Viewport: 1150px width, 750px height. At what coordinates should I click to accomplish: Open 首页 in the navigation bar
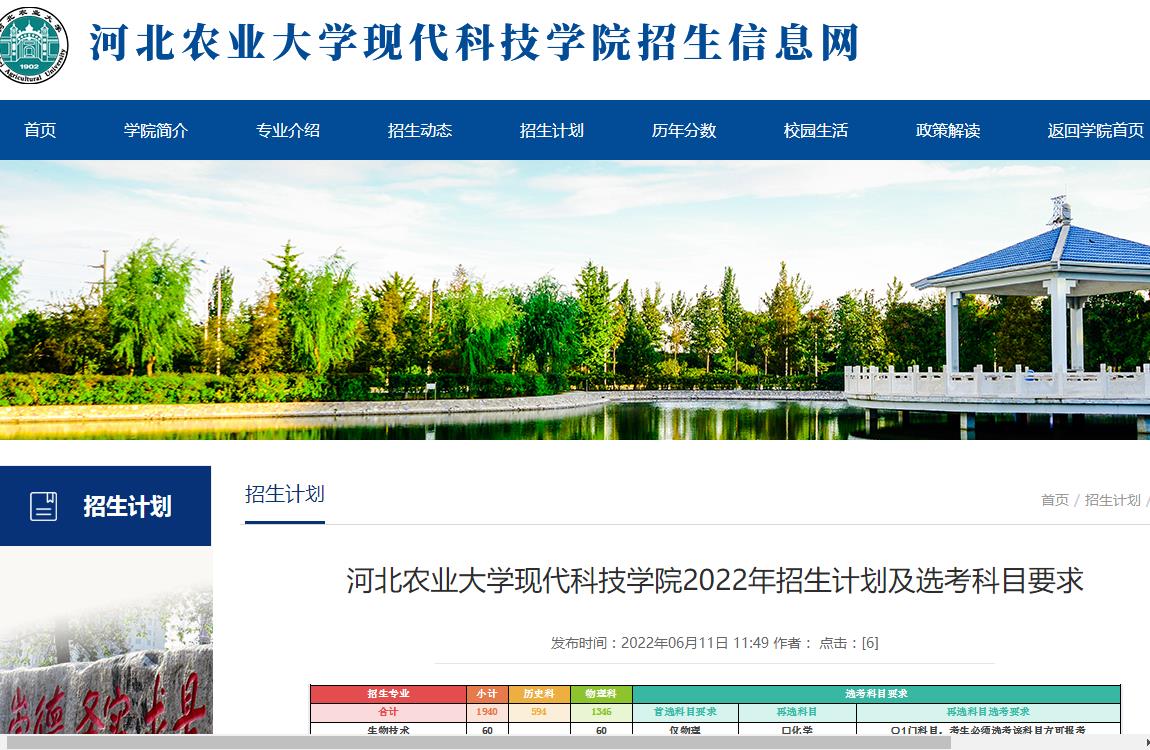click(40, 130)
